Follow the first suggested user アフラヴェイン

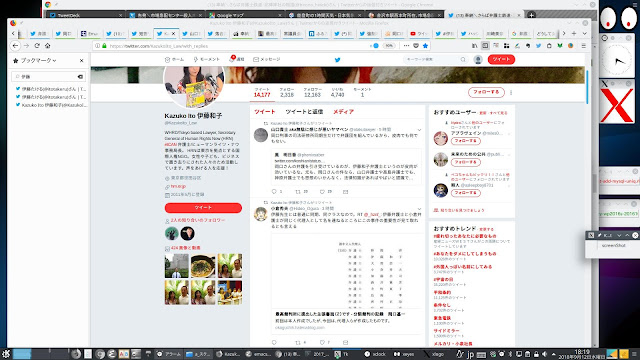tap(465, 141)
